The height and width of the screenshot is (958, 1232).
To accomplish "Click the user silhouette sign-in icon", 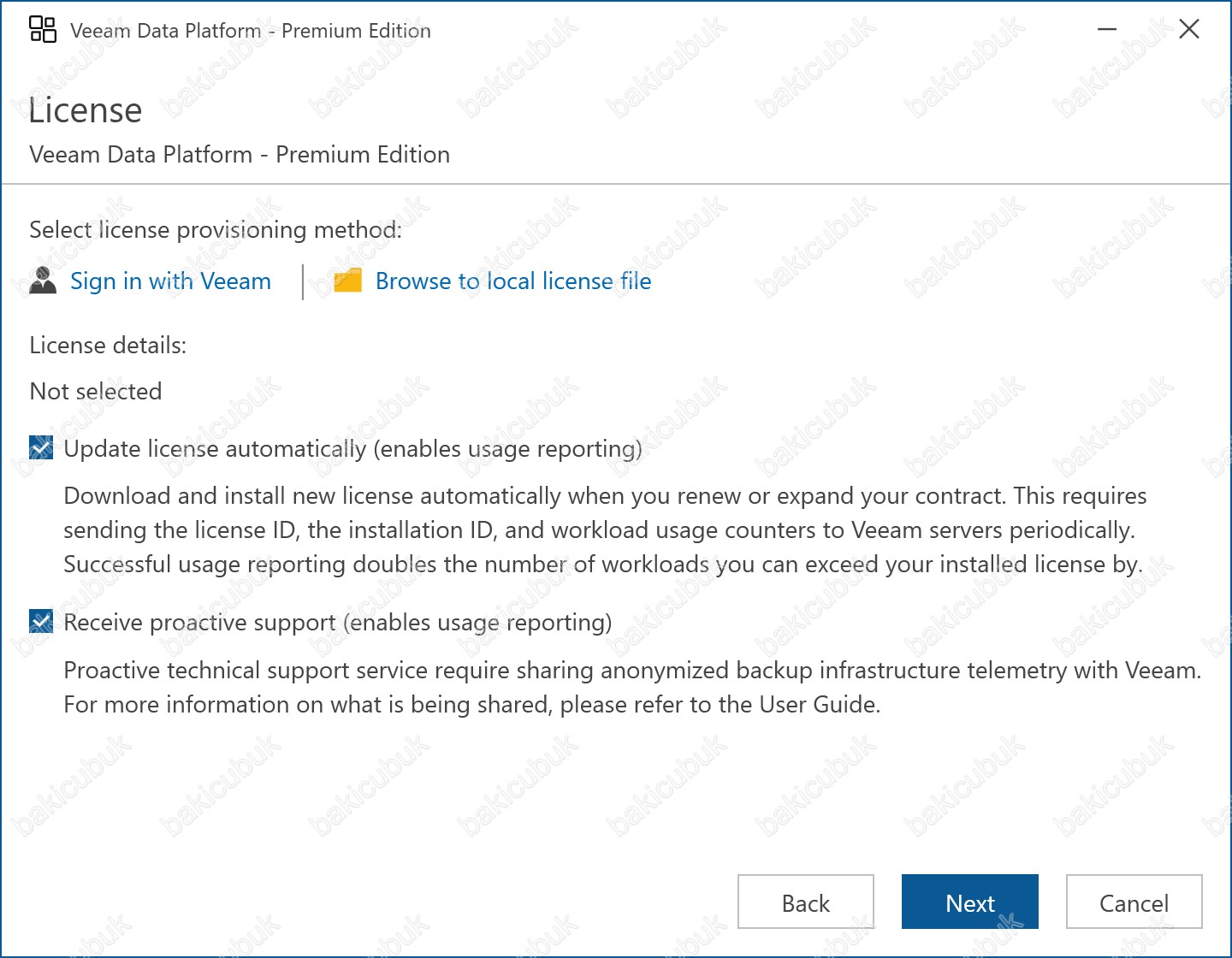I will [43, 281].
